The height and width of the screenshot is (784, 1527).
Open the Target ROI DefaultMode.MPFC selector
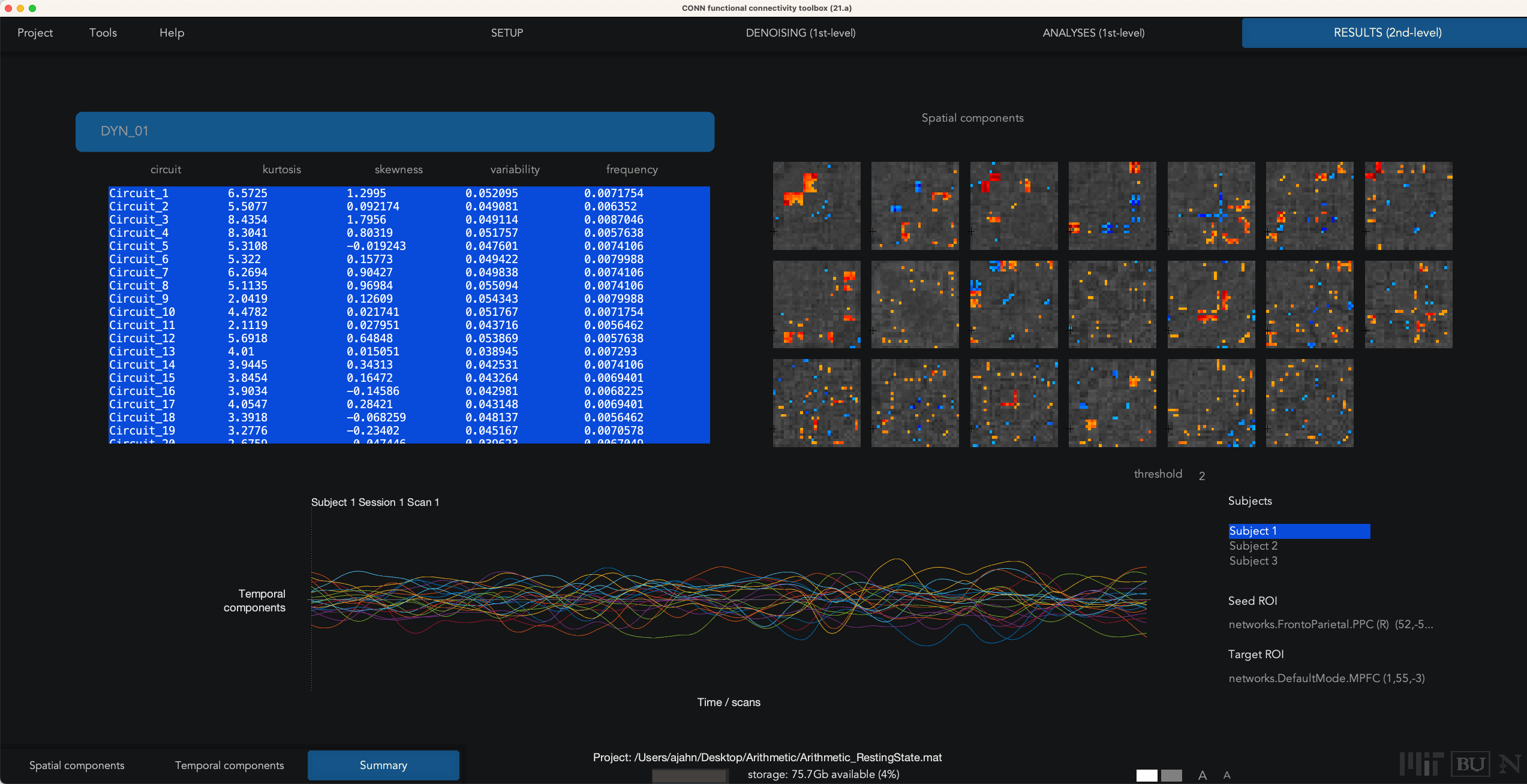tap(1327, 679)
